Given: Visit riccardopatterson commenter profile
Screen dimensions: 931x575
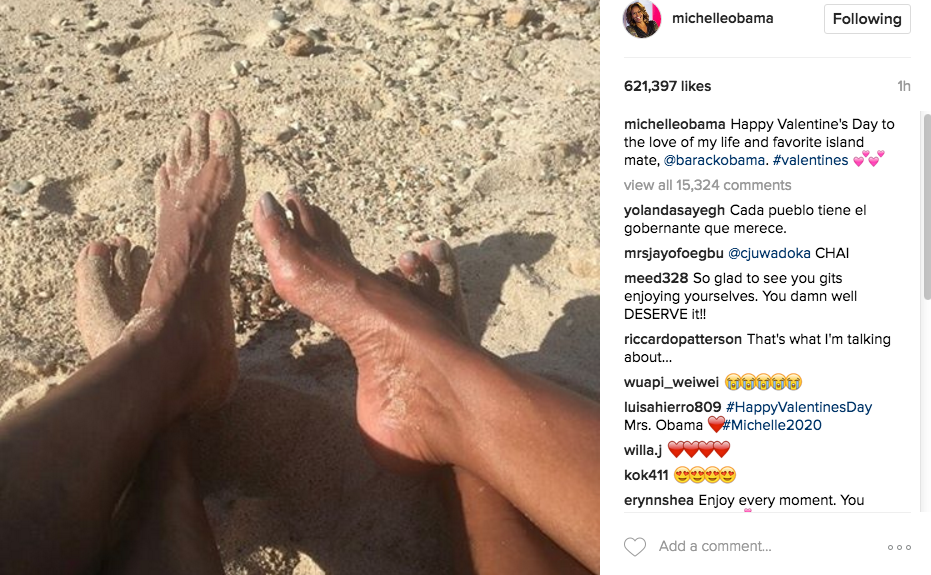Looking at the screenshot, I should pos(683,339).
